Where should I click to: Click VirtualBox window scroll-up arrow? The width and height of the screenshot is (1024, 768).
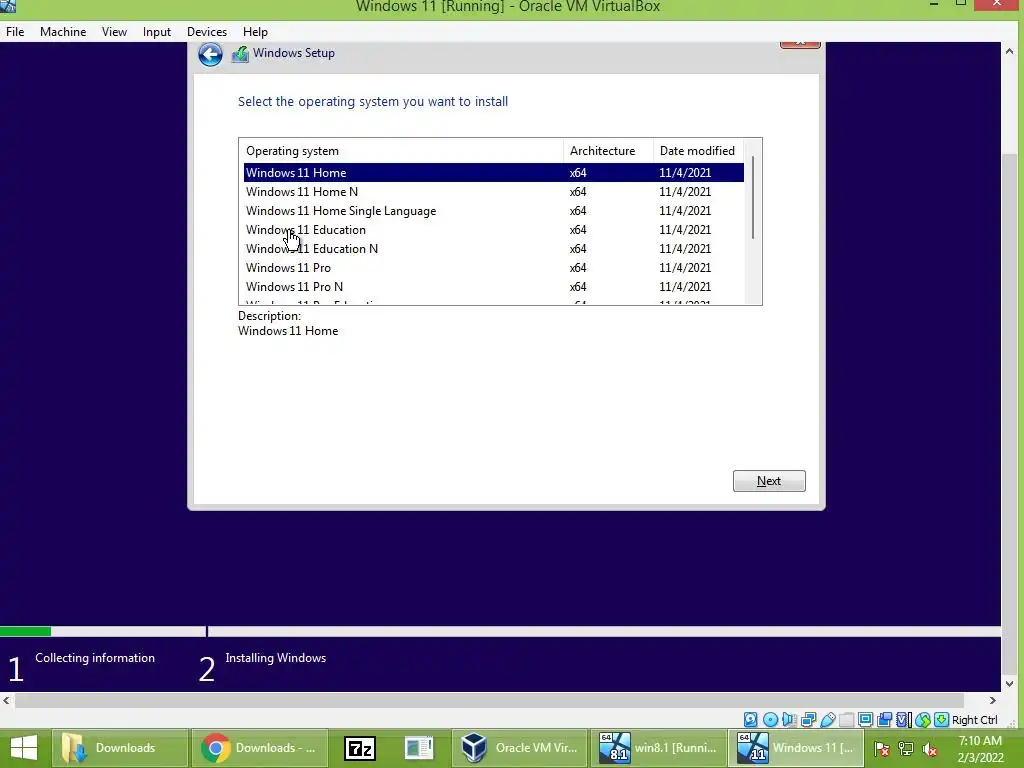[1010, 51]
